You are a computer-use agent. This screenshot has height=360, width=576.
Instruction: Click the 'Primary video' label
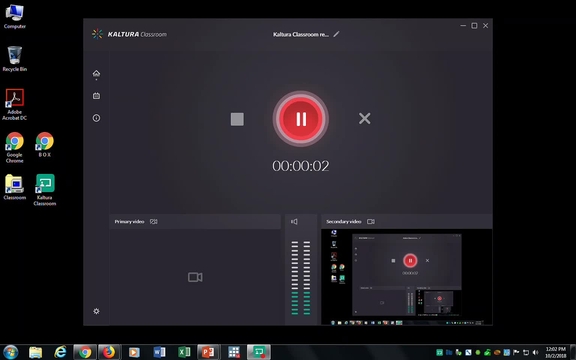129,222
